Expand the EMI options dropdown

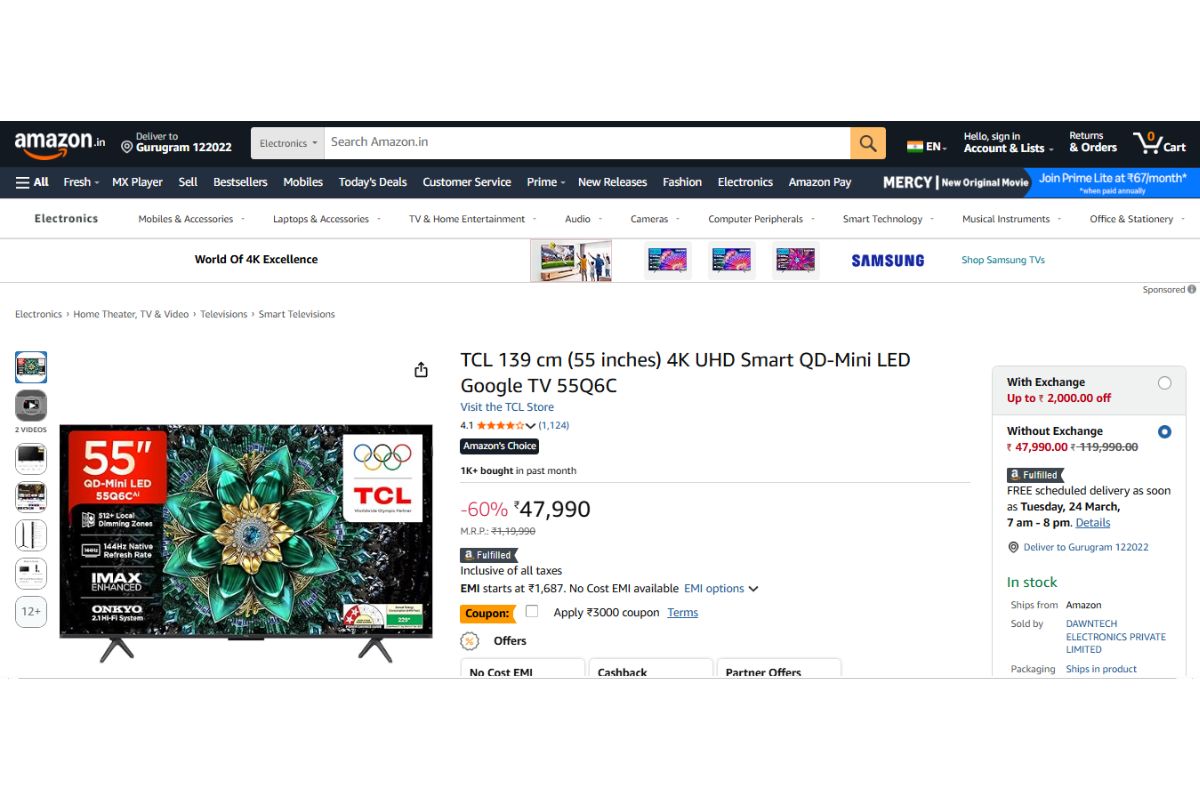click(721, 589)
